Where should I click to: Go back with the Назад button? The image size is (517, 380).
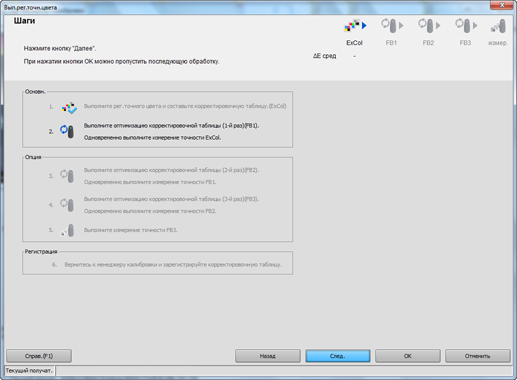click(x=268, y=356)
